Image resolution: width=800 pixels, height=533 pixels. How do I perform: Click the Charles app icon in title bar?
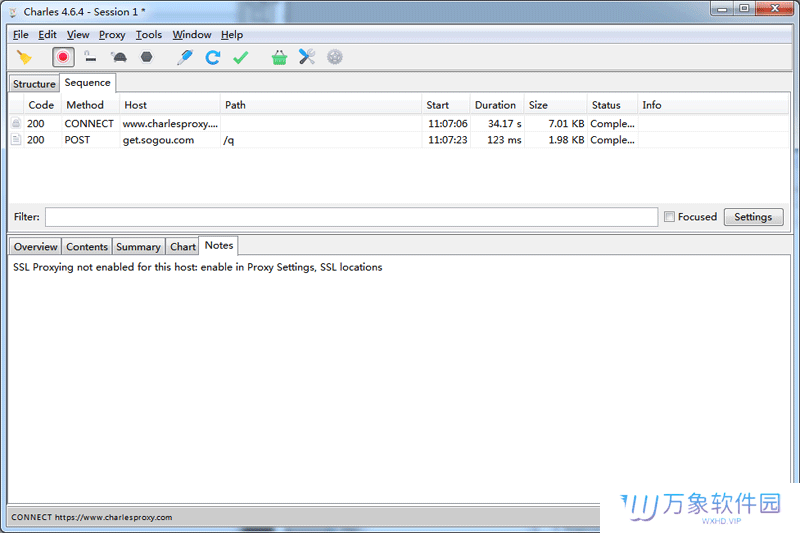(13, 12)
